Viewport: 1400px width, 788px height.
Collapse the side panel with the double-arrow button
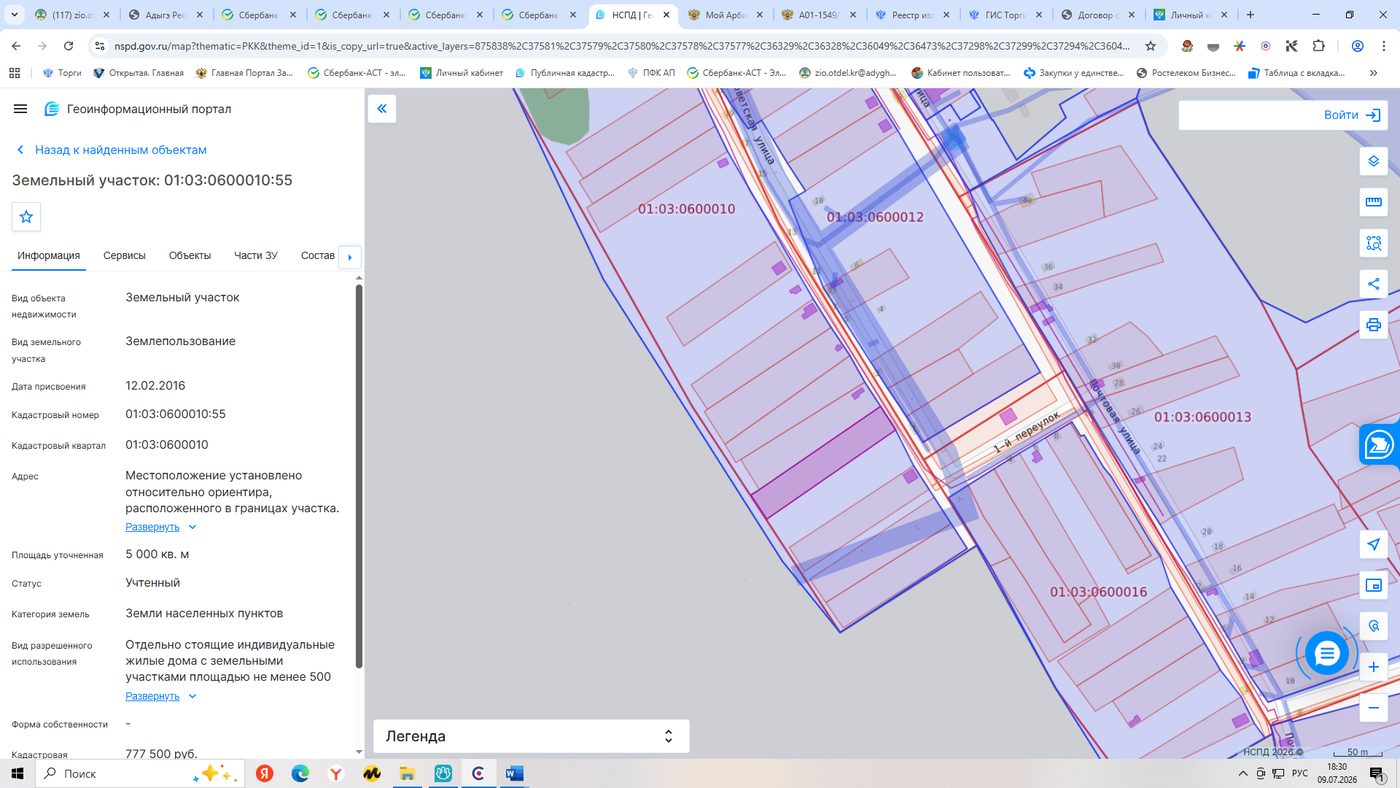pos(382,108)
